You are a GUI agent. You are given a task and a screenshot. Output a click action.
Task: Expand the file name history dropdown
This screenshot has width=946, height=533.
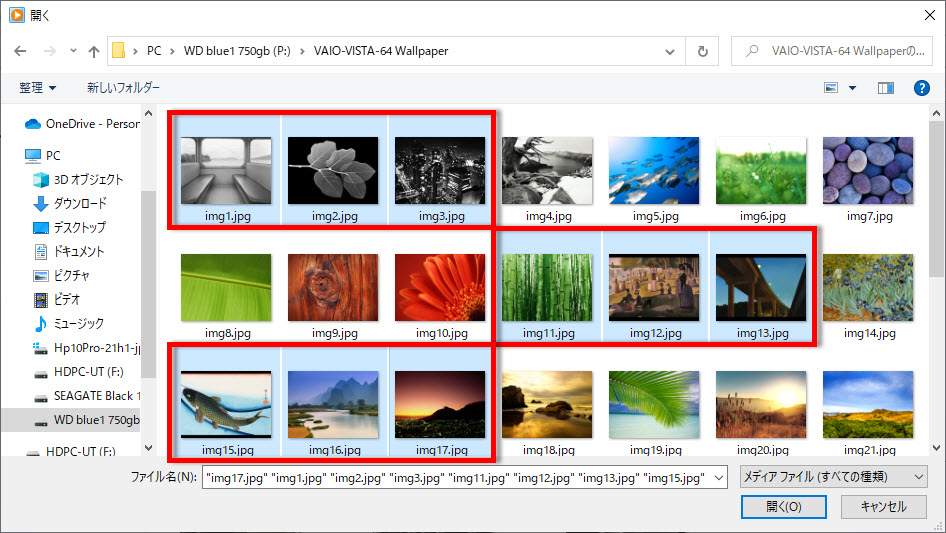tap(719, 478)
